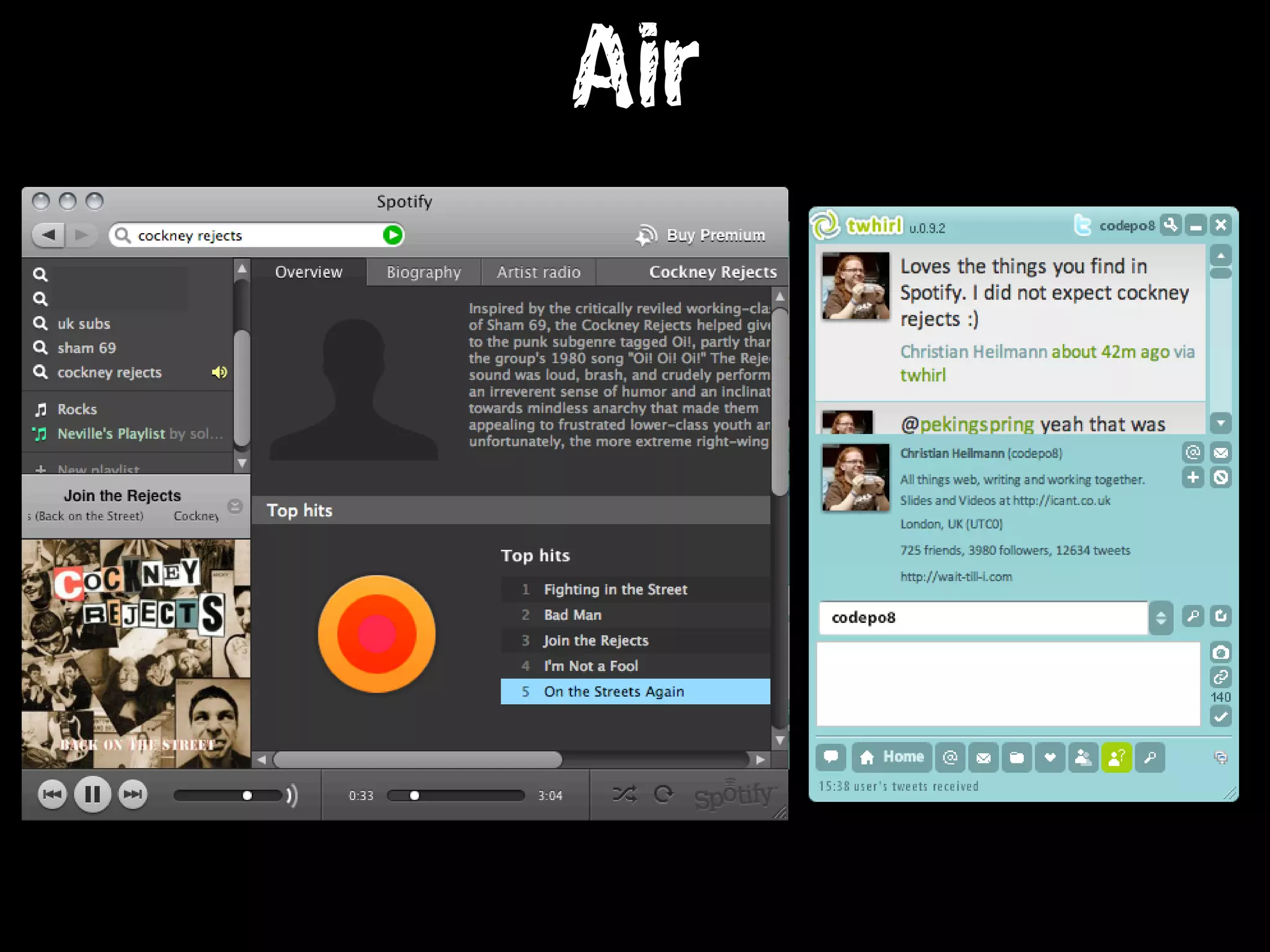This screenshot has height=952, width=1270.
Task: Send a direct message via the profile envelope icon
Action: pos(1221,452)
